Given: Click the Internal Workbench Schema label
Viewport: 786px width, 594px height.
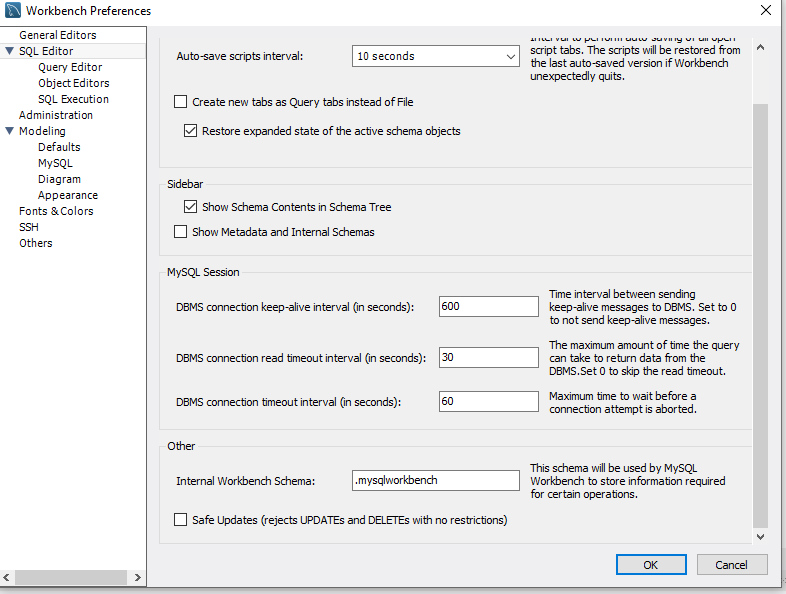Looking at the screenshot, I should click(246, 481).
